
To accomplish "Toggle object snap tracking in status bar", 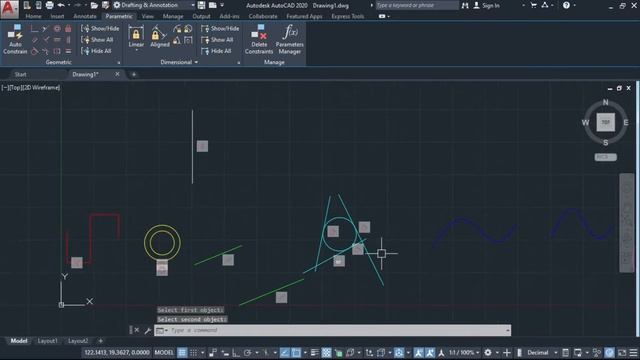I will tap(284, 353).
